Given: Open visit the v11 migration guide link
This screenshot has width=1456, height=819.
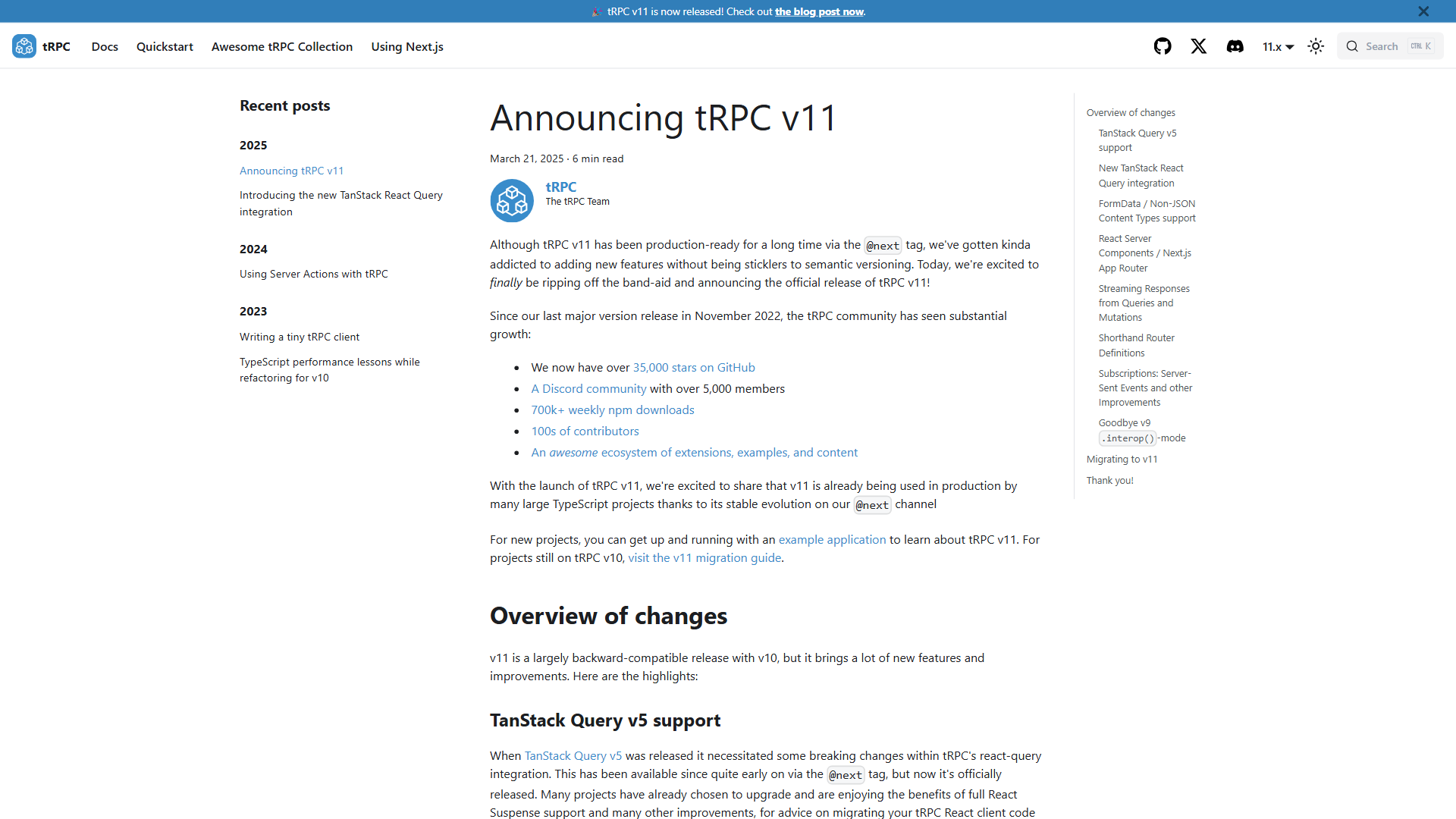Looking at the screenshot, I should 704,557.
